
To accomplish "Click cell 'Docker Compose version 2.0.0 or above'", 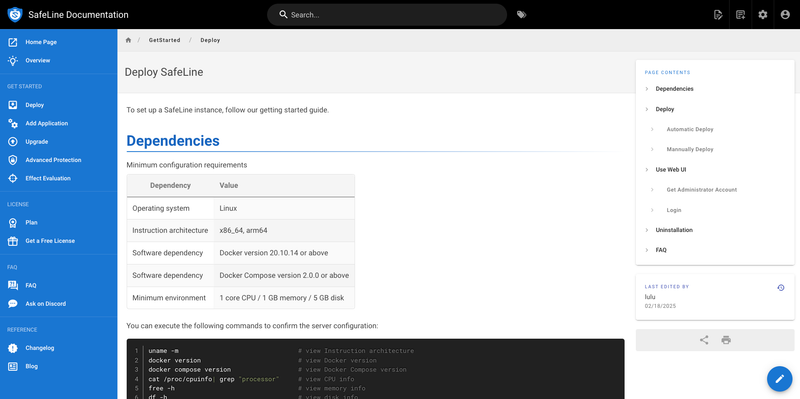I will pos(284,276).
